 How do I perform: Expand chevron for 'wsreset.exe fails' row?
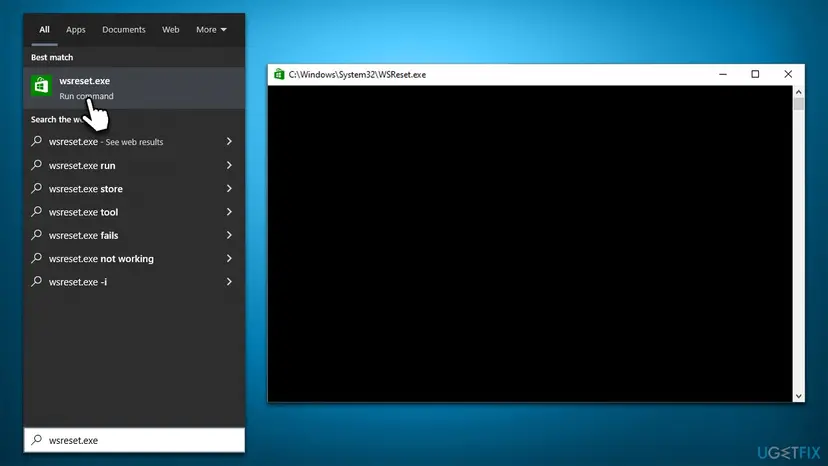coord(229,235)
